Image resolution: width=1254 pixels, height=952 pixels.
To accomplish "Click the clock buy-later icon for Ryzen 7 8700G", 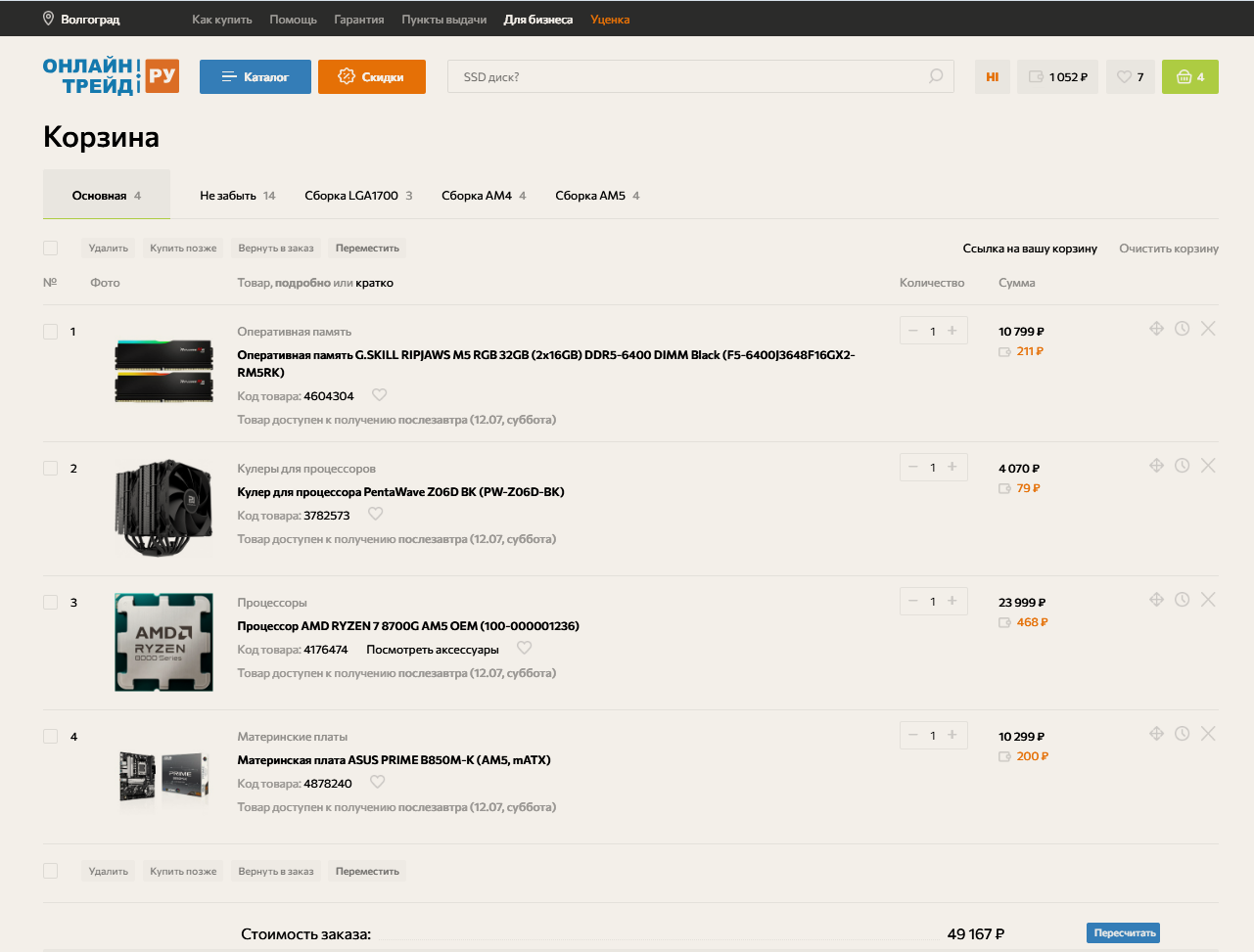I will click(x=1183, y=600).
